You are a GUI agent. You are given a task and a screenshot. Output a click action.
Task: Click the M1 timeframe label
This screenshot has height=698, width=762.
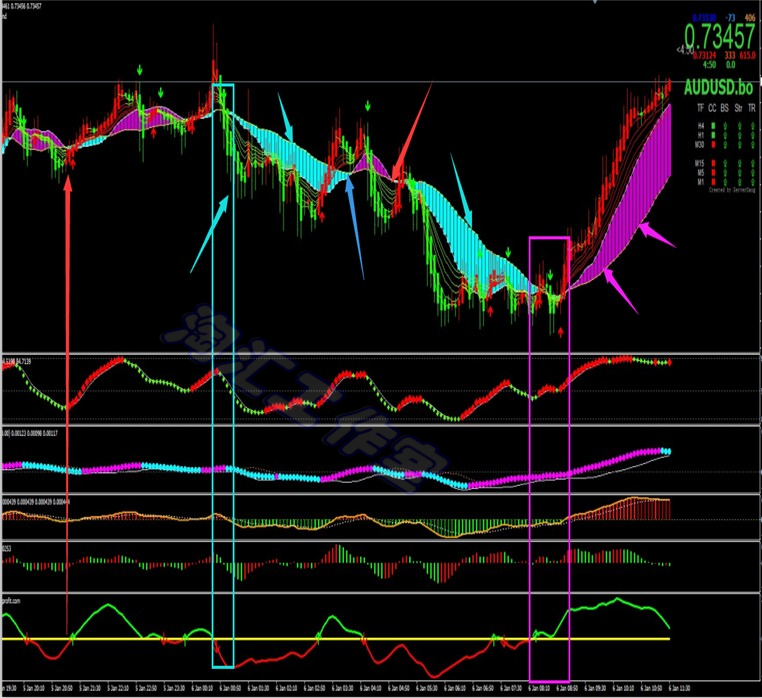point(701,182)
